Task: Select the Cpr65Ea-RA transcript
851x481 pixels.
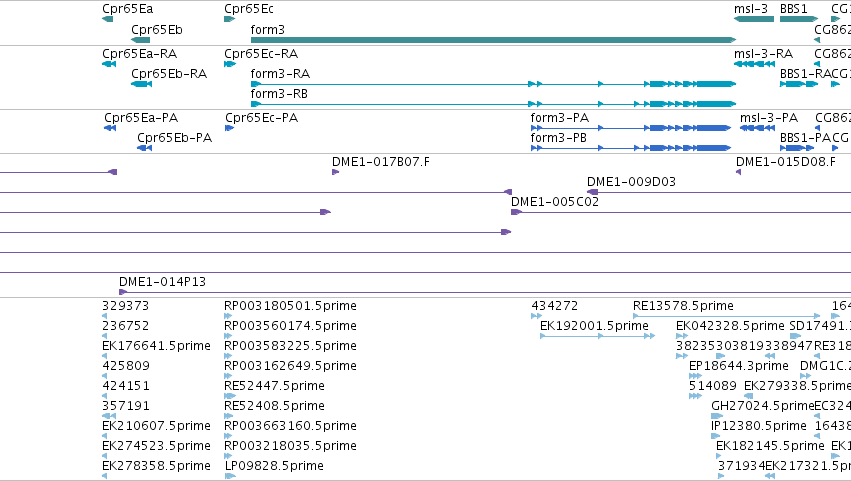Action: [109, 64]
